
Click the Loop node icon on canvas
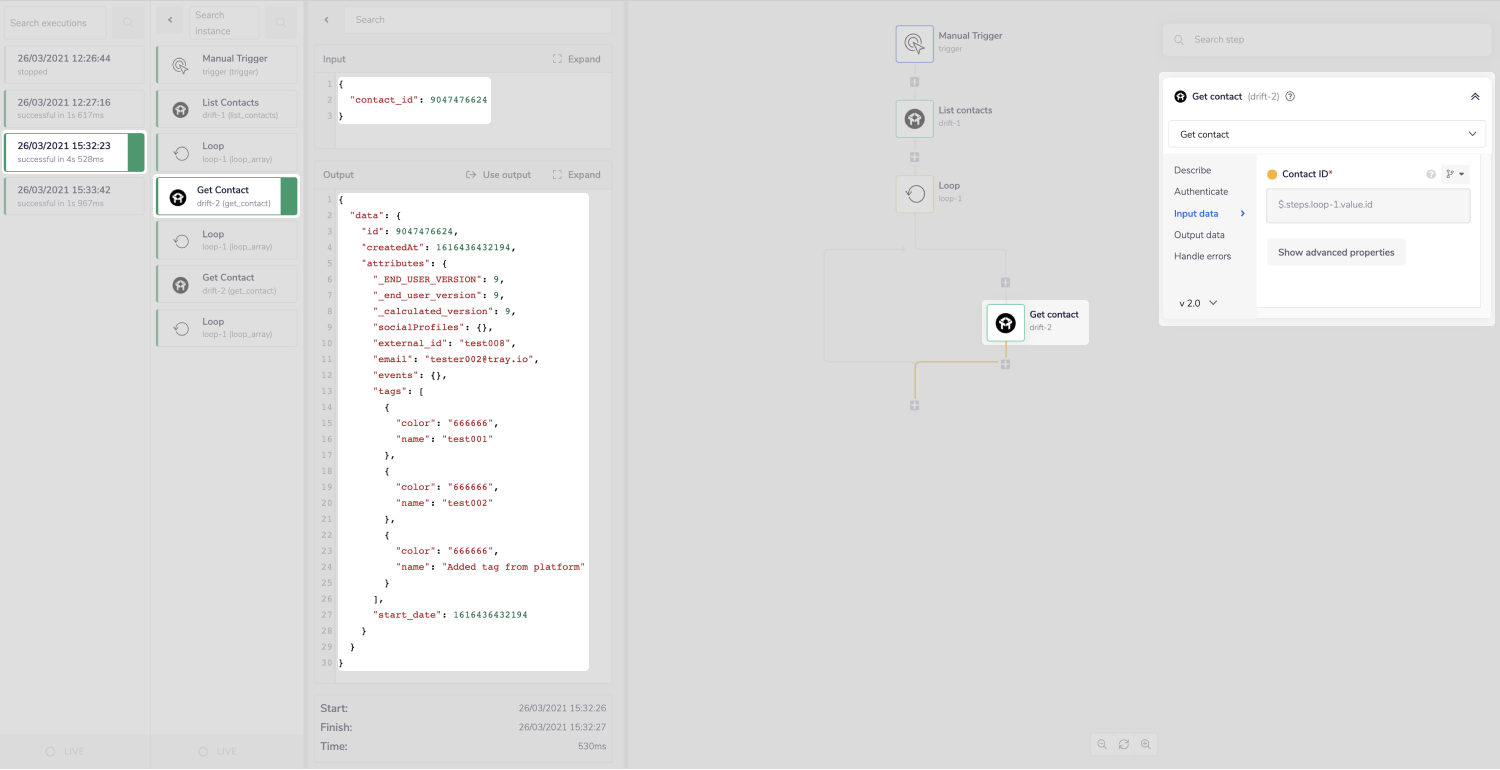point(914,193)
